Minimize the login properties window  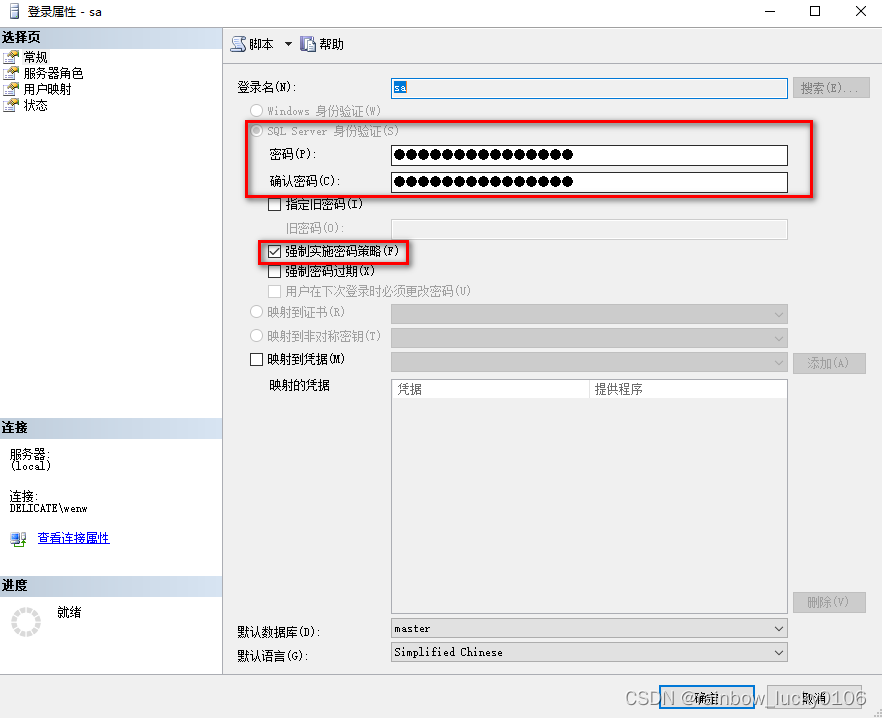770,11
